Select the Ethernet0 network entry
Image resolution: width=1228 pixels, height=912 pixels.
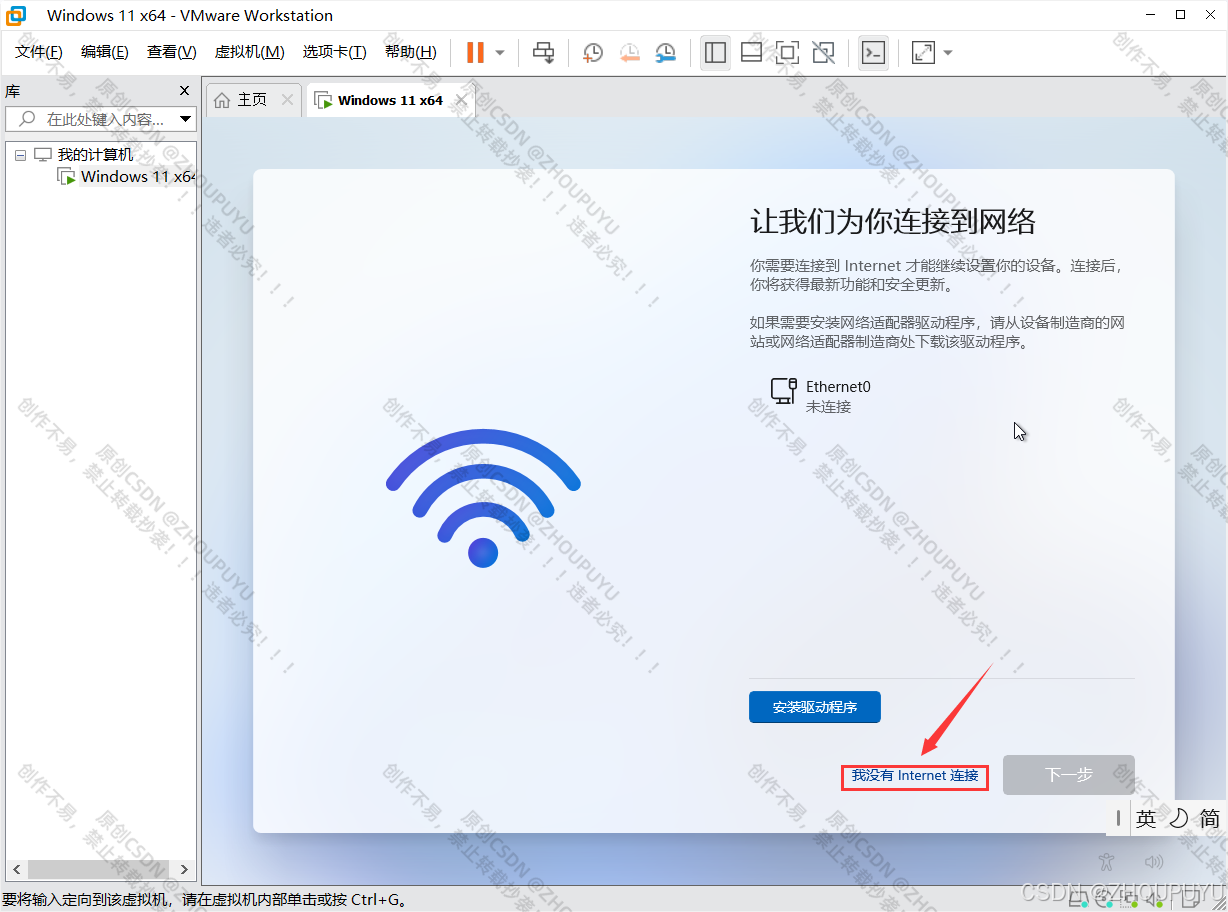[821, 396]
